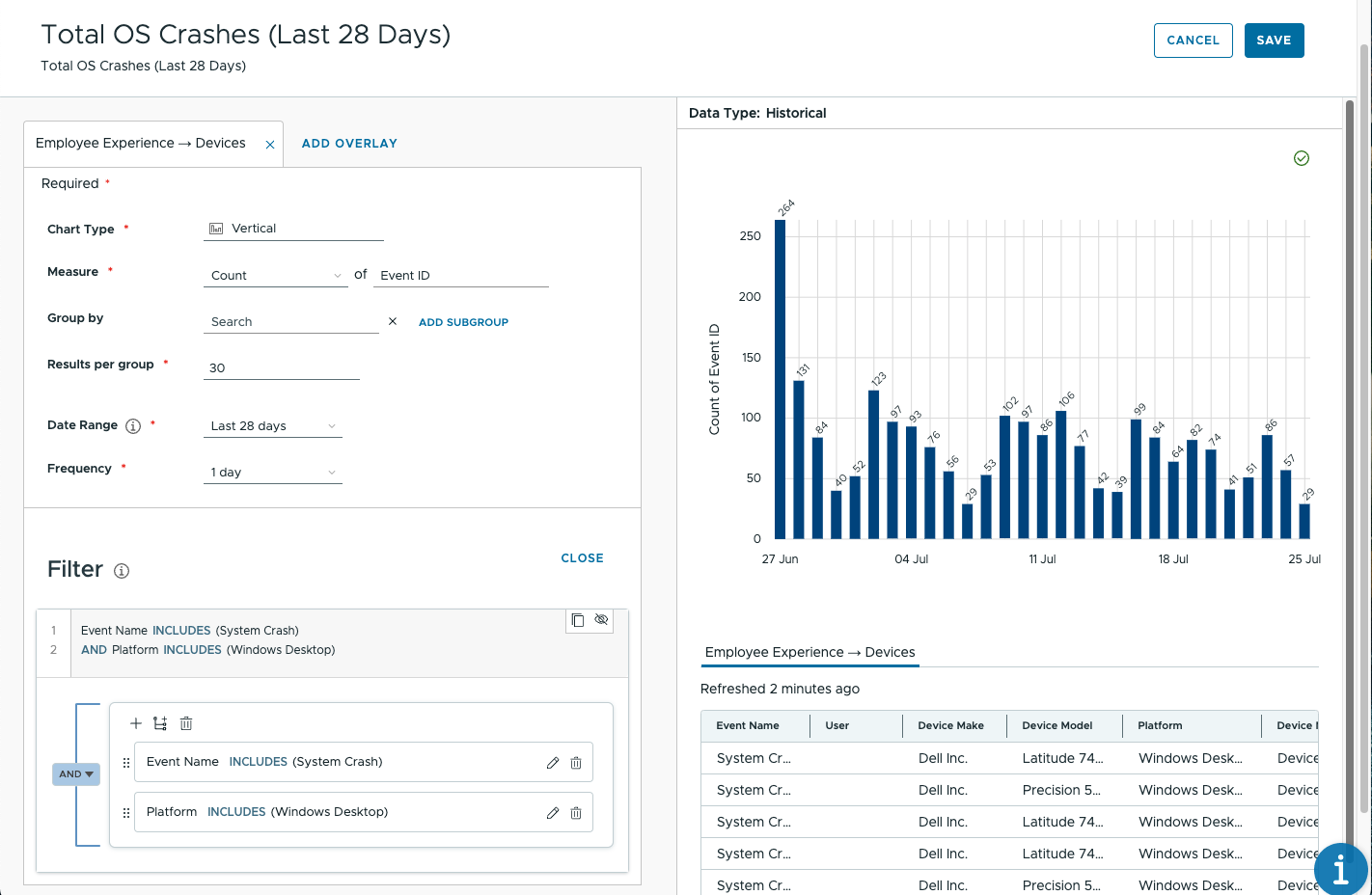1372x895 pixels.
Task: Click the add rule plus icon
Action: pos(136,723)
